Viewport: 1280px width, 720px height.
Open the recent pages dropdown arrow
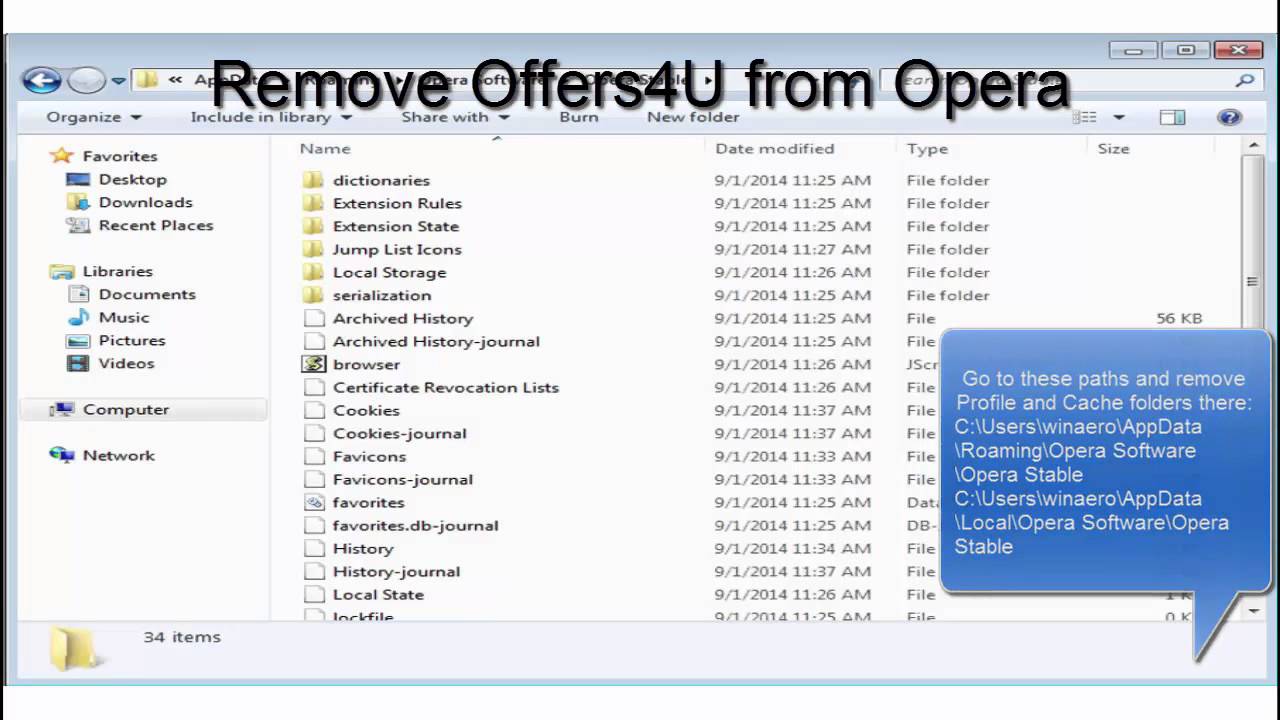pyautogui.click(x=118, y=81)
